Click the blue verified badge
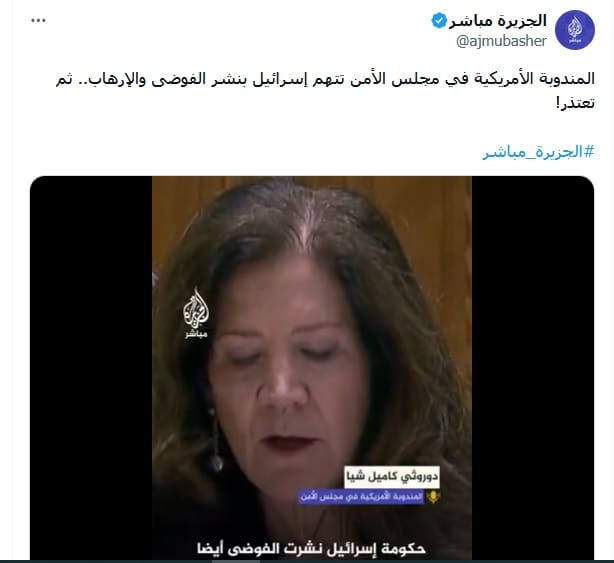 point(439,20)
